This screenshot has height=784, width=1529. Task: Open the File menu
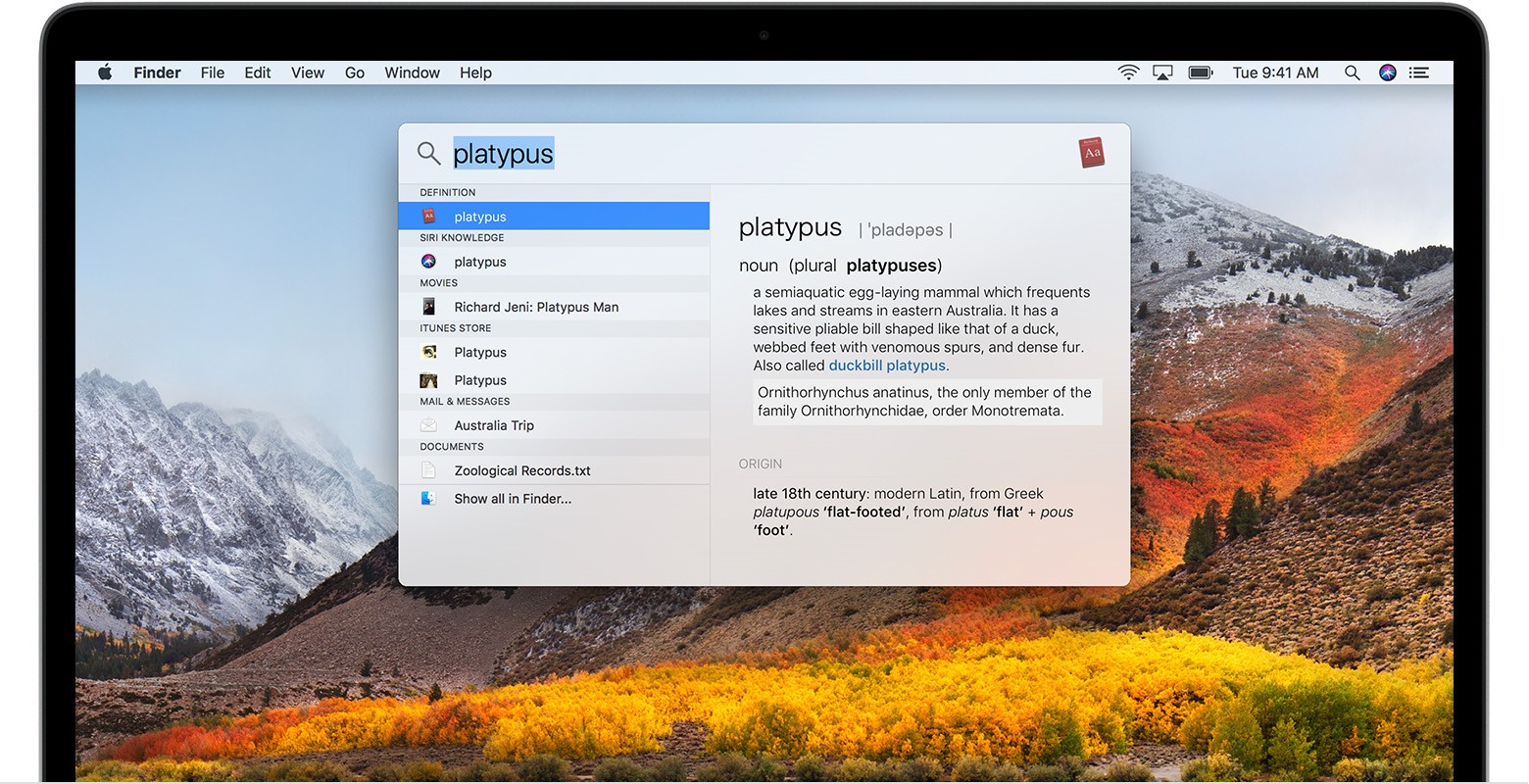[212, 73]
